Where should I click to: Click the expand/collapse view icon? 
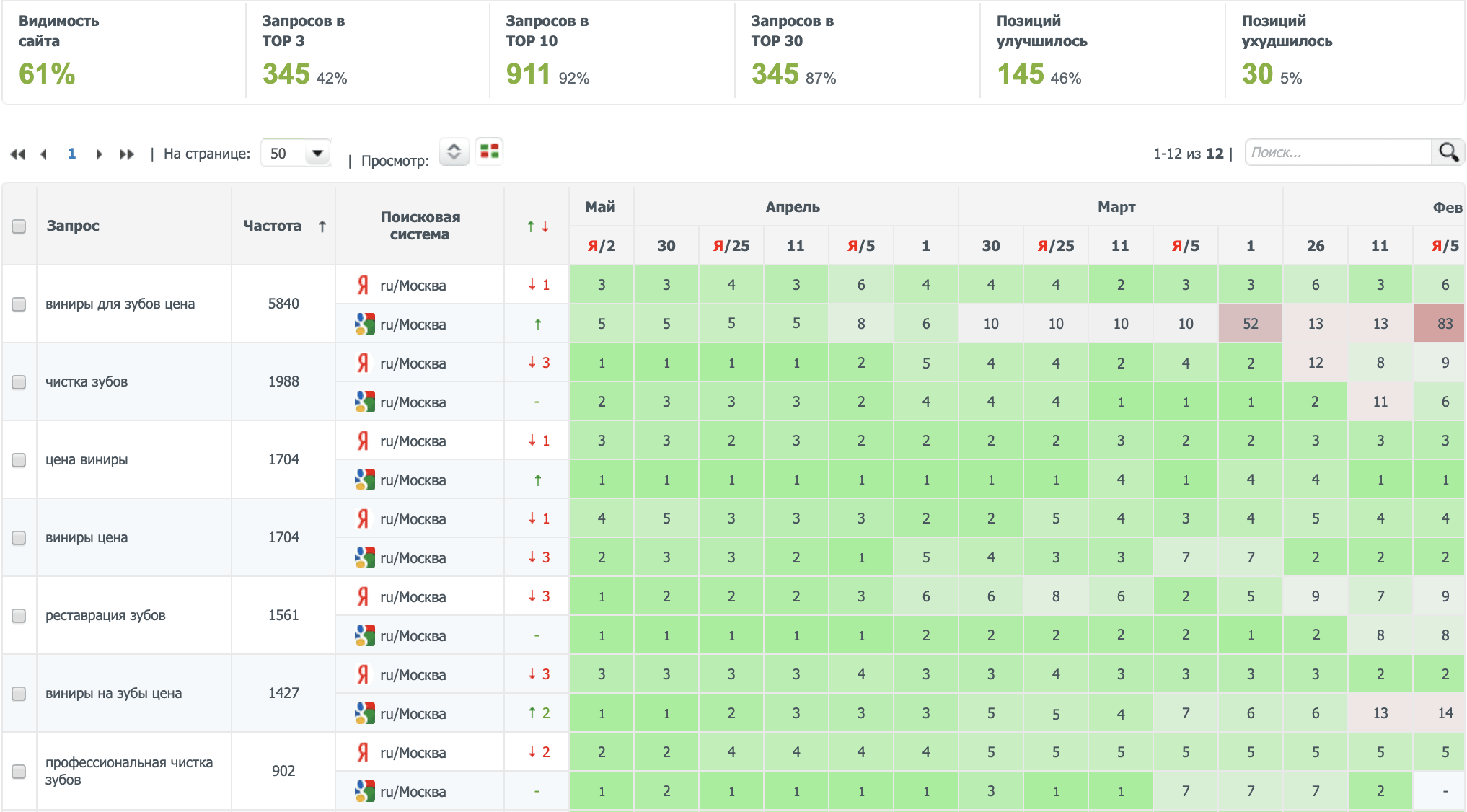[454, 151]
